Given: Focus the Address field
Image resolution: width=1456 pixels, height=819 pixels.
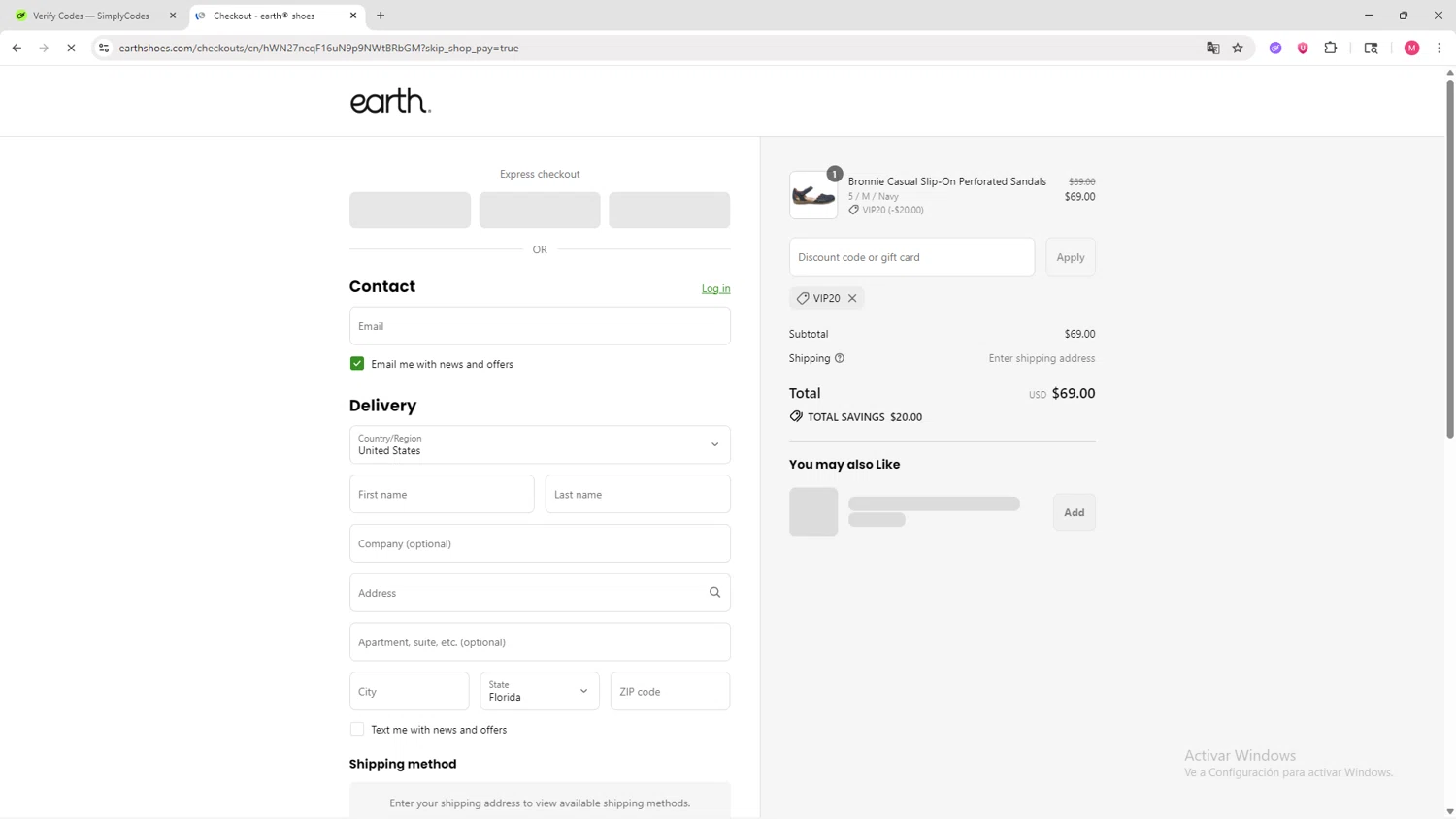Looking at the screenshot, I should (x=540, y=593).
